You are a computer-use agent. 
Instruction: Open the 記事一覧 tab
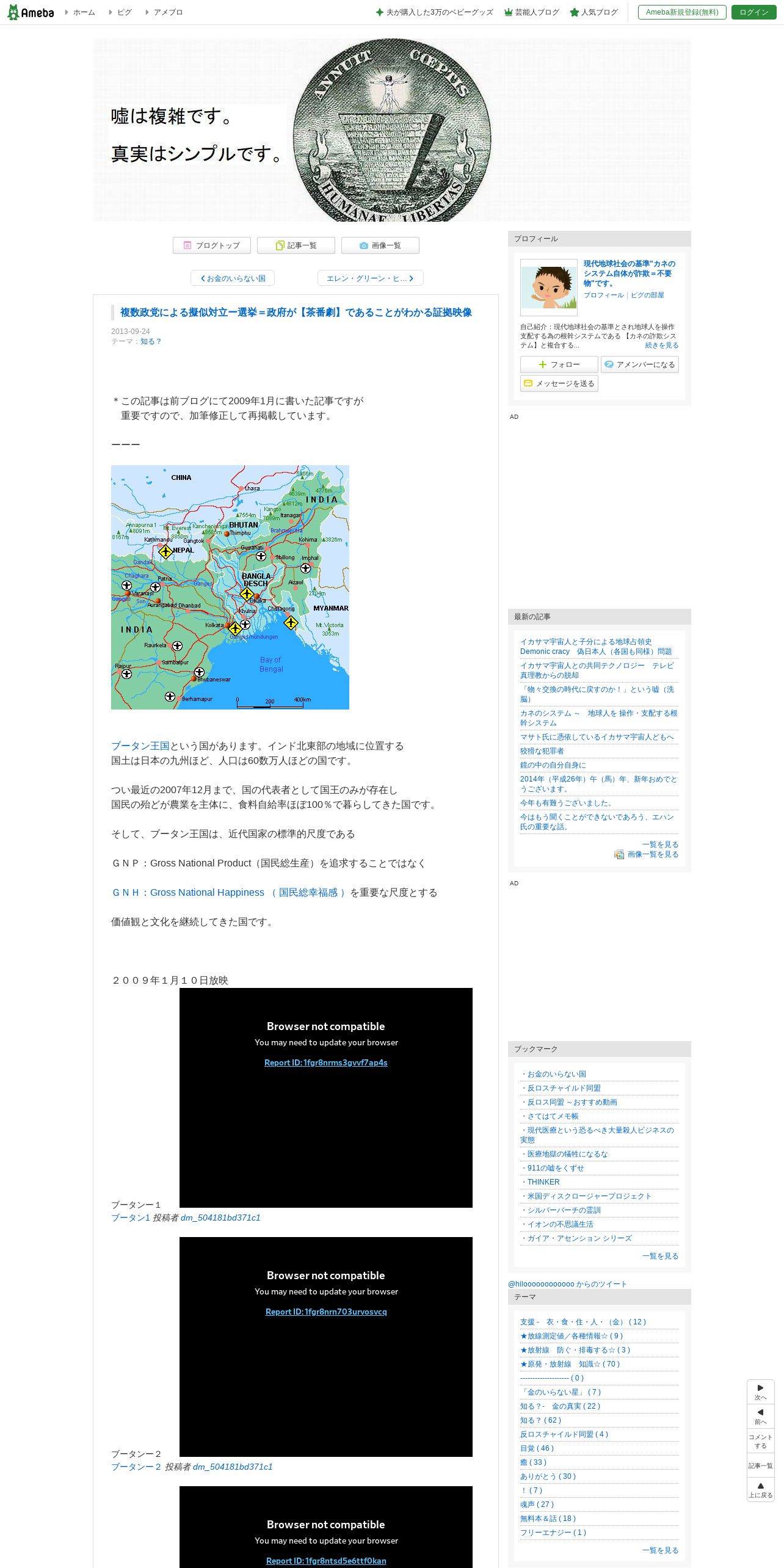[x=296, y=245]
